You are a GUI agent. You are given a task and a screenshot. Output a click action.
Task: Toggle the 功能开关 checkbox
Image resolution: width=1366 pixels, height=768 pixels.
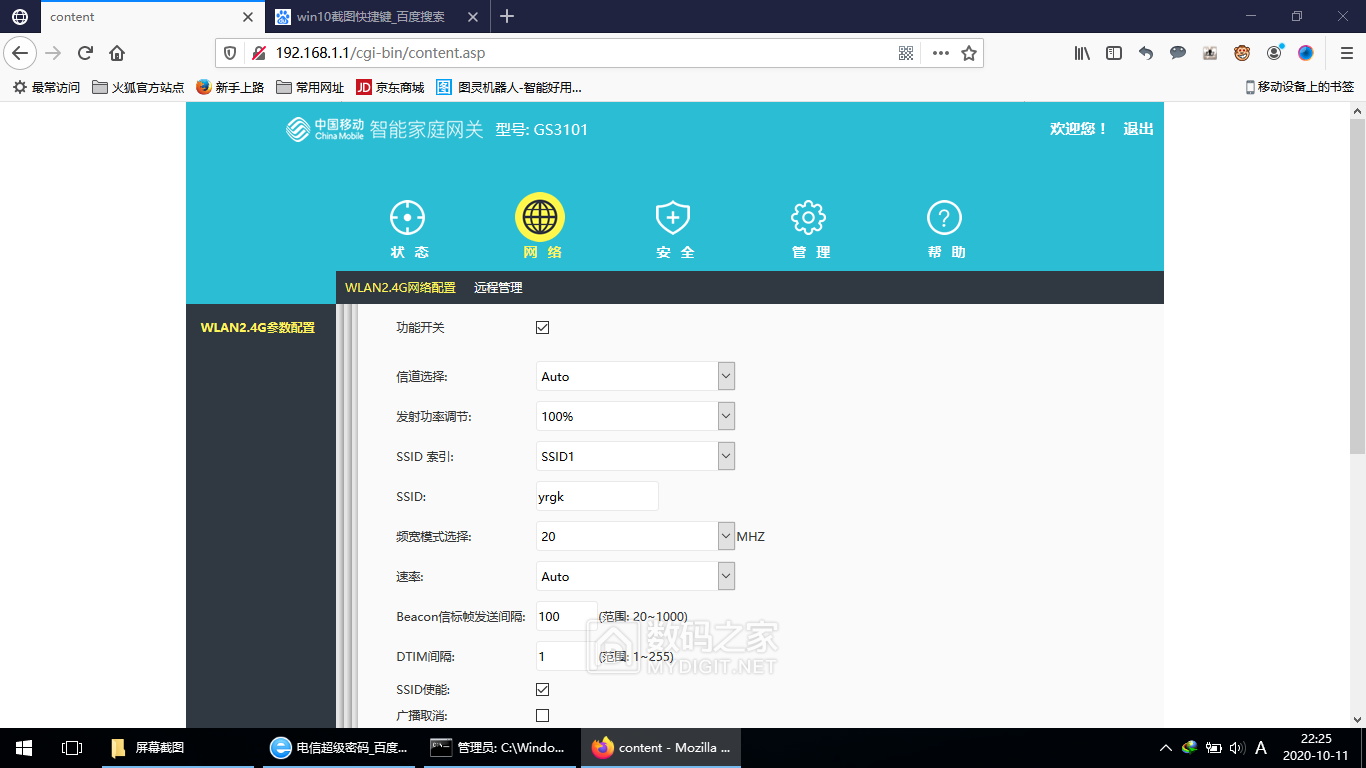click(543, 327)
